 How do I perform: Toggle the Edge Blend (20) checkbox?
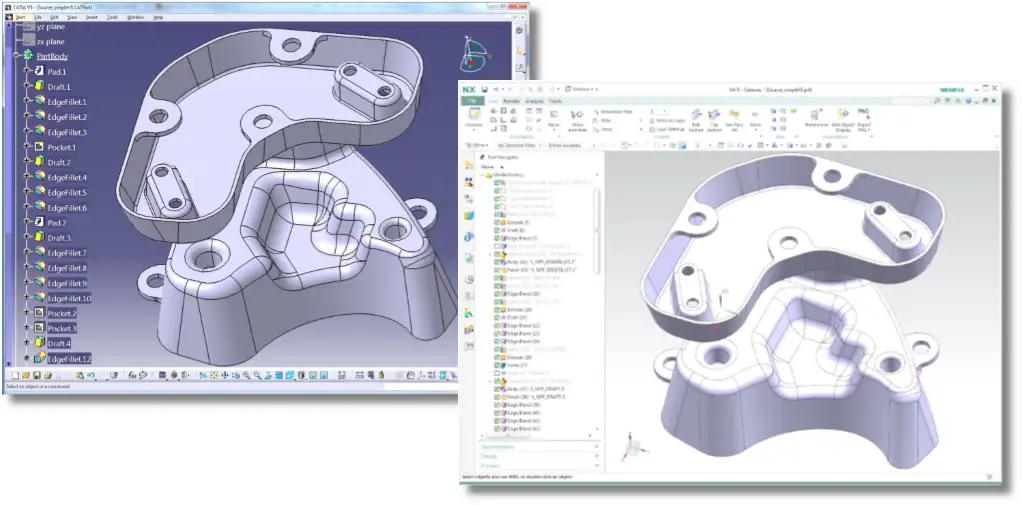point(497,294)
